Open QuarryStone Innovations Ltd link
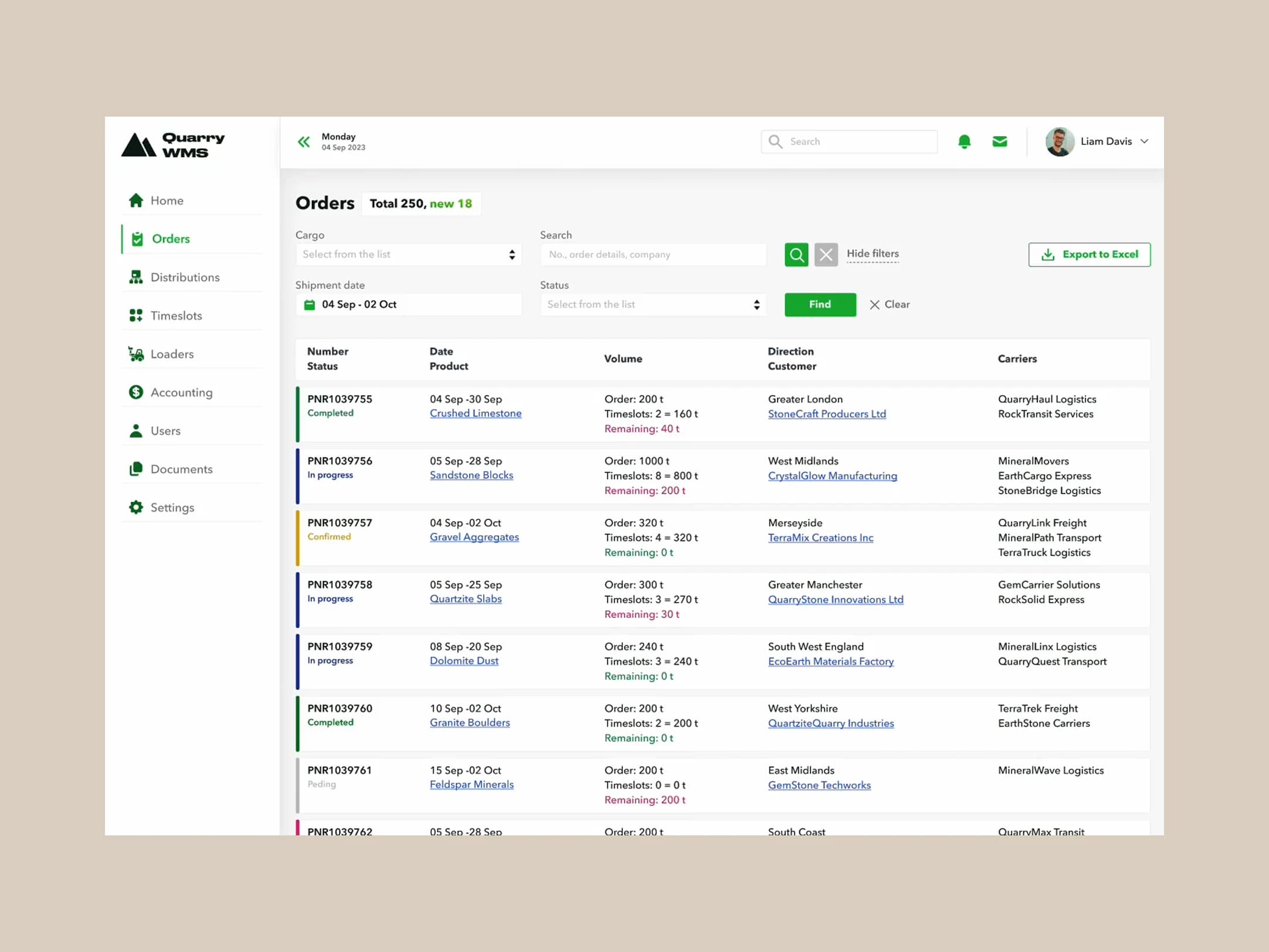Viewport: 1269px width, 952px height. [x=836, y=600]
